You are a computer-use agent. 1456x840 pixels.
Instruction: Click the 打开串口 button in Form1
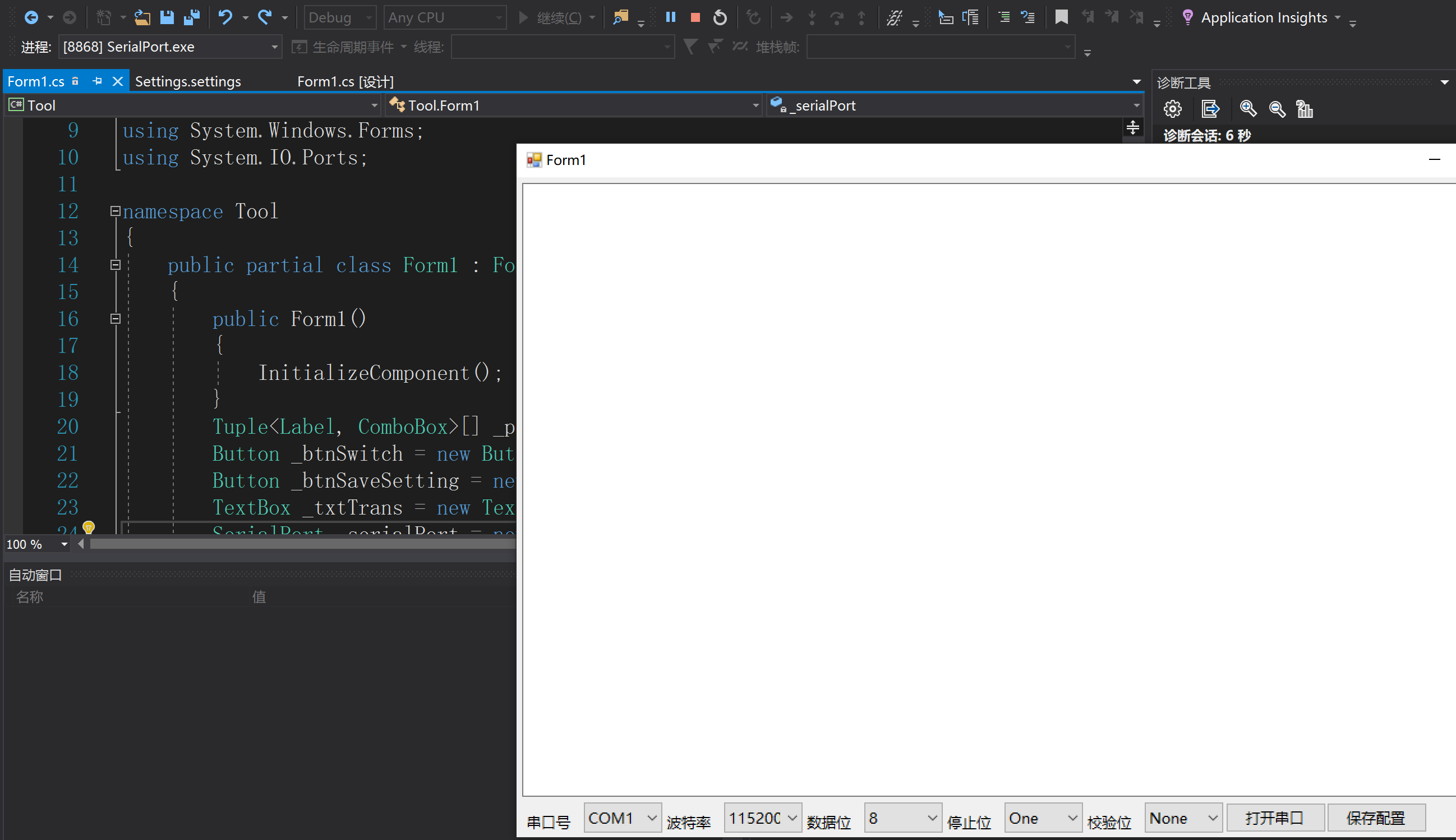(x=1275, y=818)
